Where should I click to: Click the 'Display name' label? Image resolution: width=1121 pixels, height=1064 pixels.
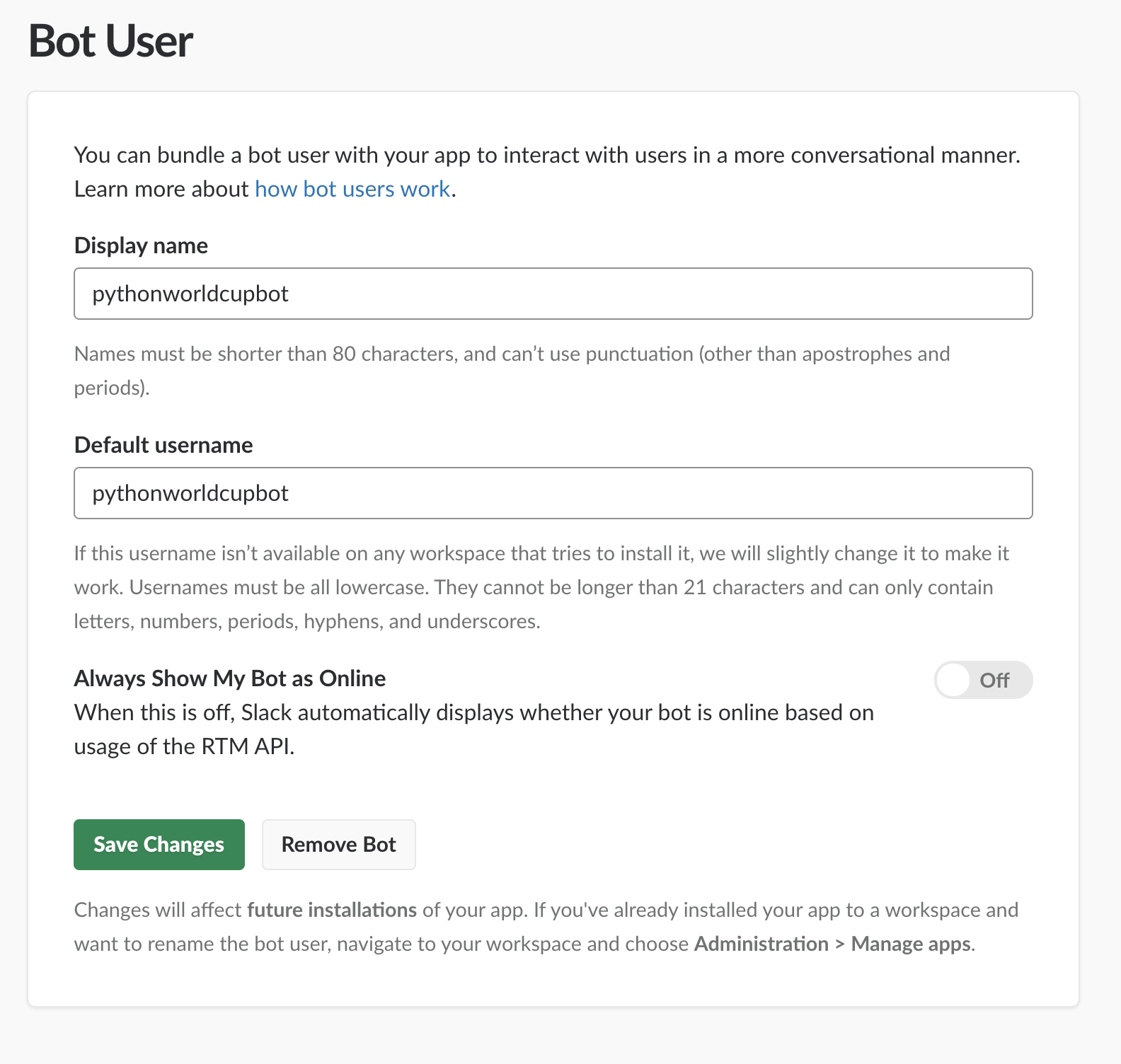pyautogui.click(x=141, y=245)
